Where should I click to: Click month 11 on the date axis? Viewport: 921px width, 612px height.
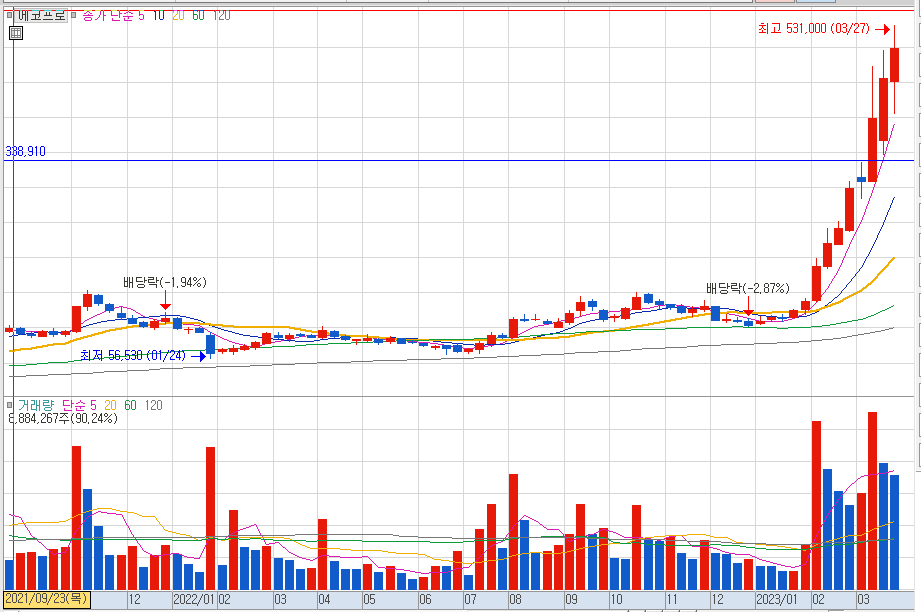pyautogui.click(x=672, y=600)
